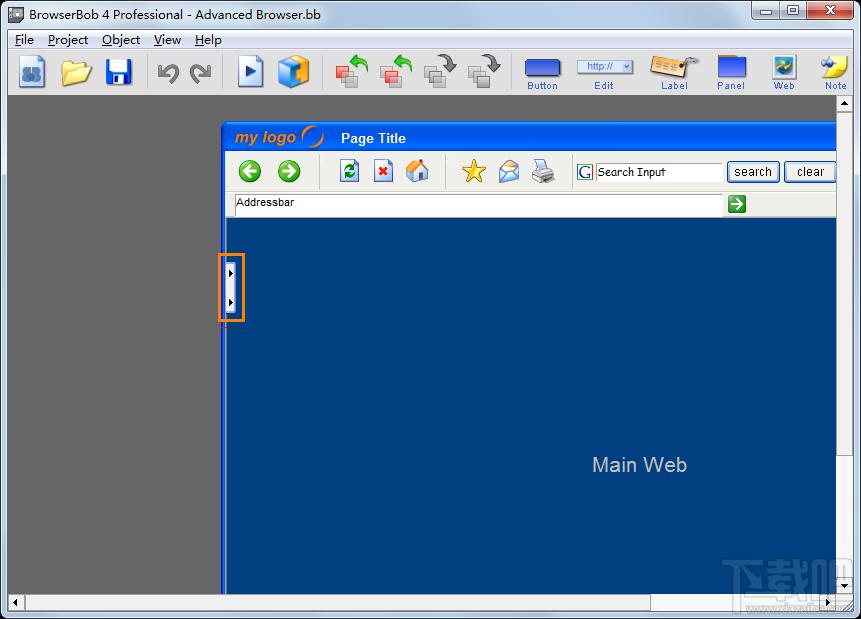Select the refresh page icon
The width and height of the screenshot is (861, 619).
pos(349,171)
